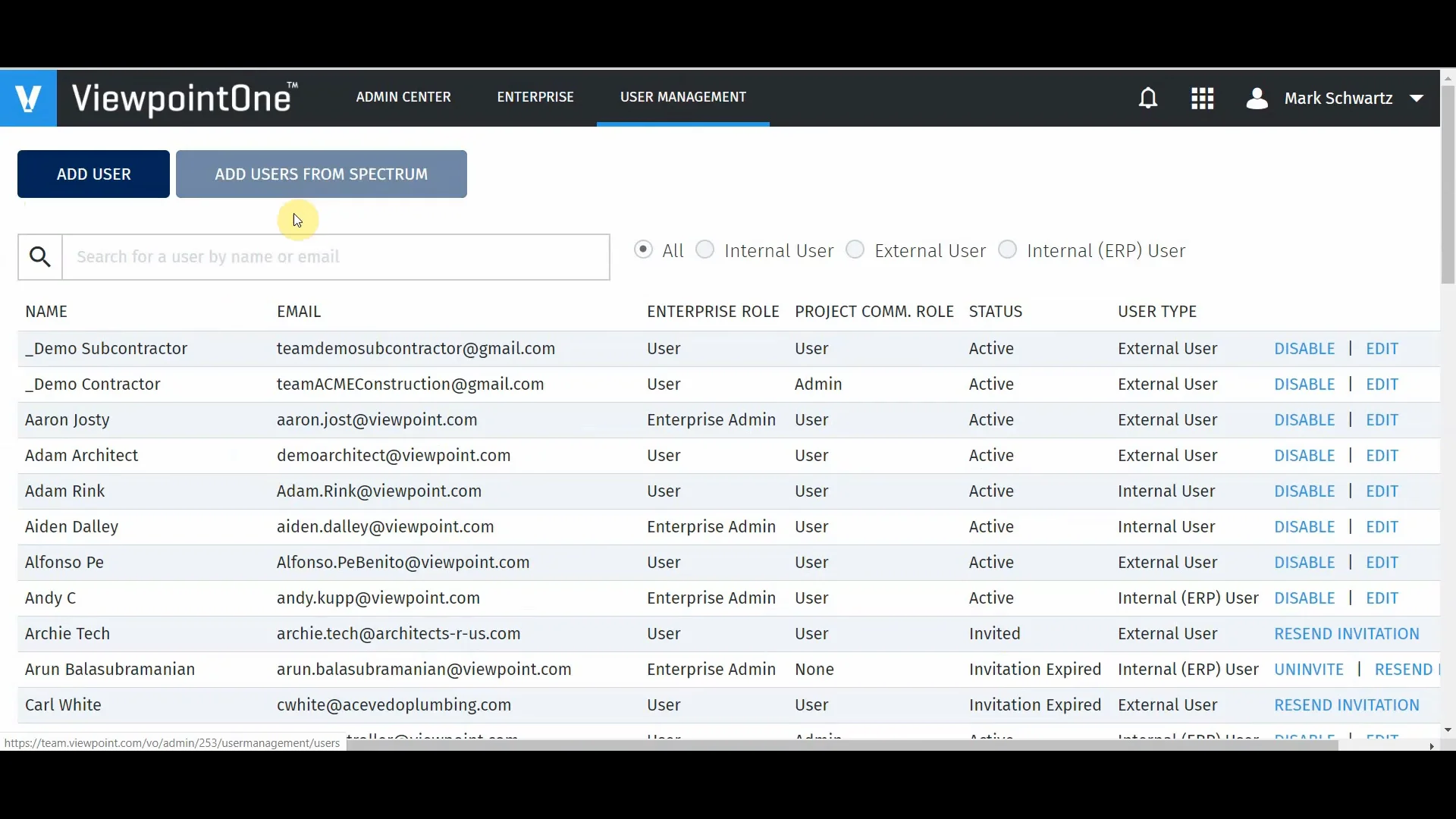
Task: Click the Viewpoint V logo icon
Action: tap(28, 98)
